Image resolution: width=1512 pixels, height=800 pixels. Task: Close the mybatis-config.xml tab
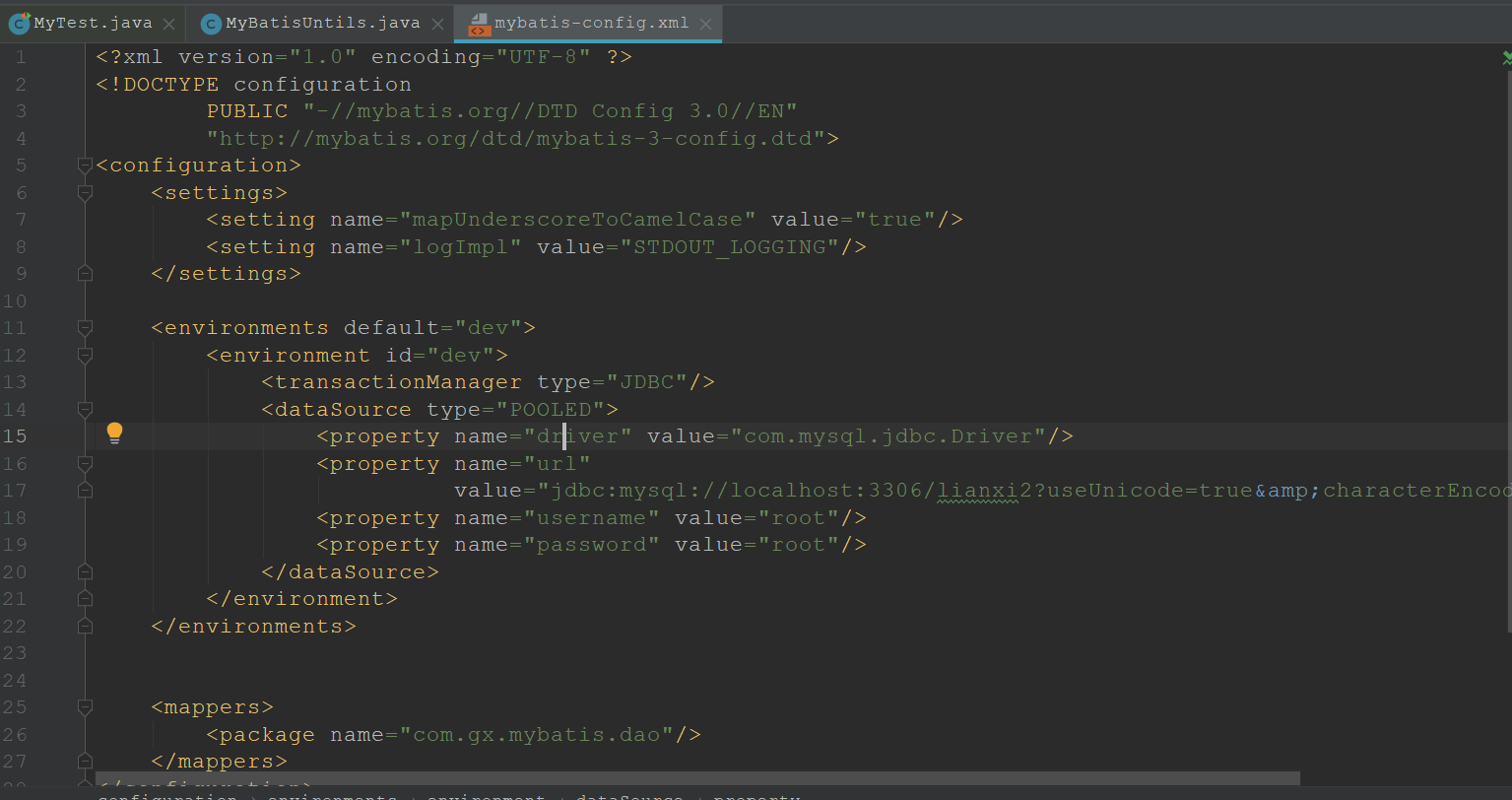pos(705,24)
